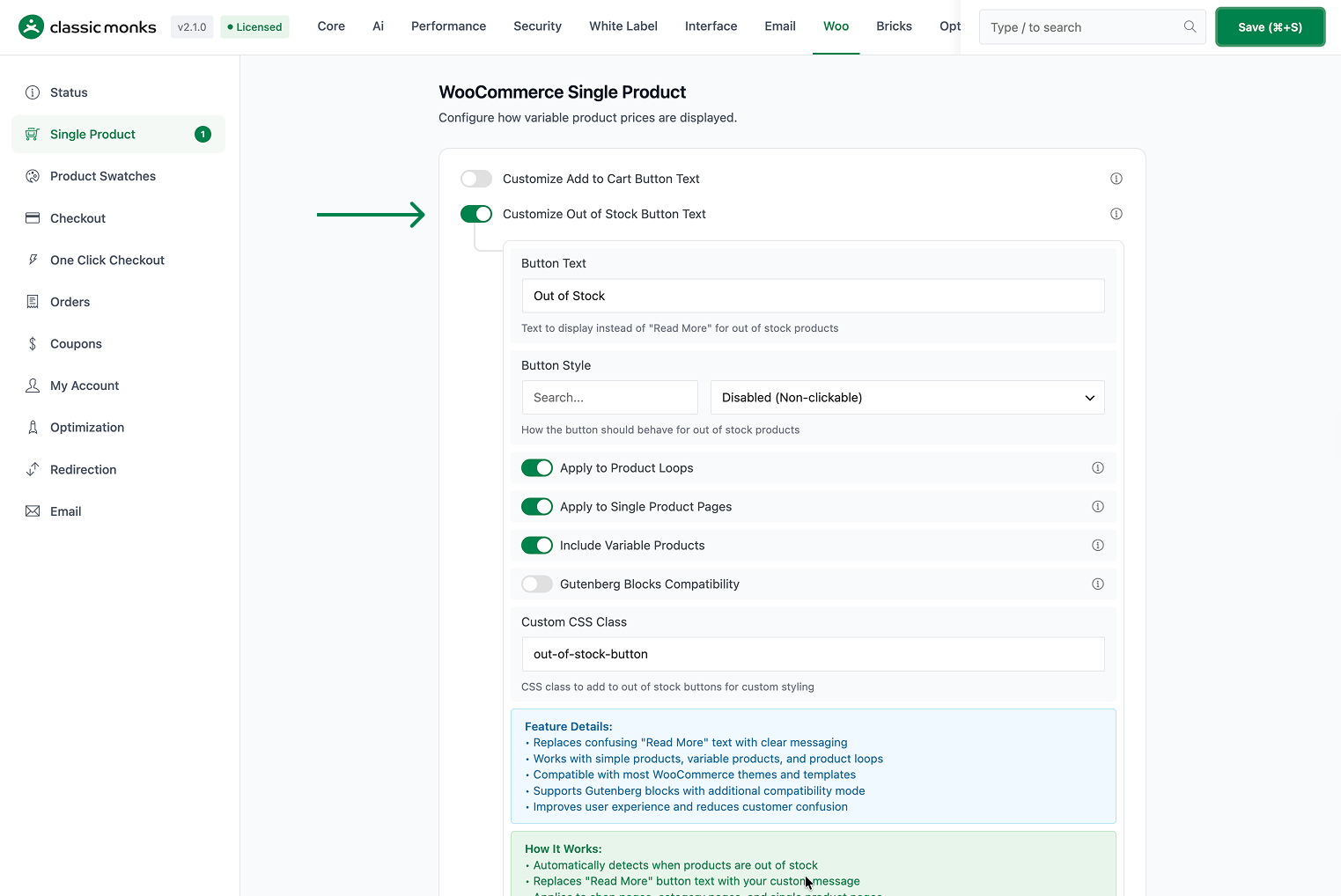
Task: Go to the White Label tab
Action: [x=623, y=26]
